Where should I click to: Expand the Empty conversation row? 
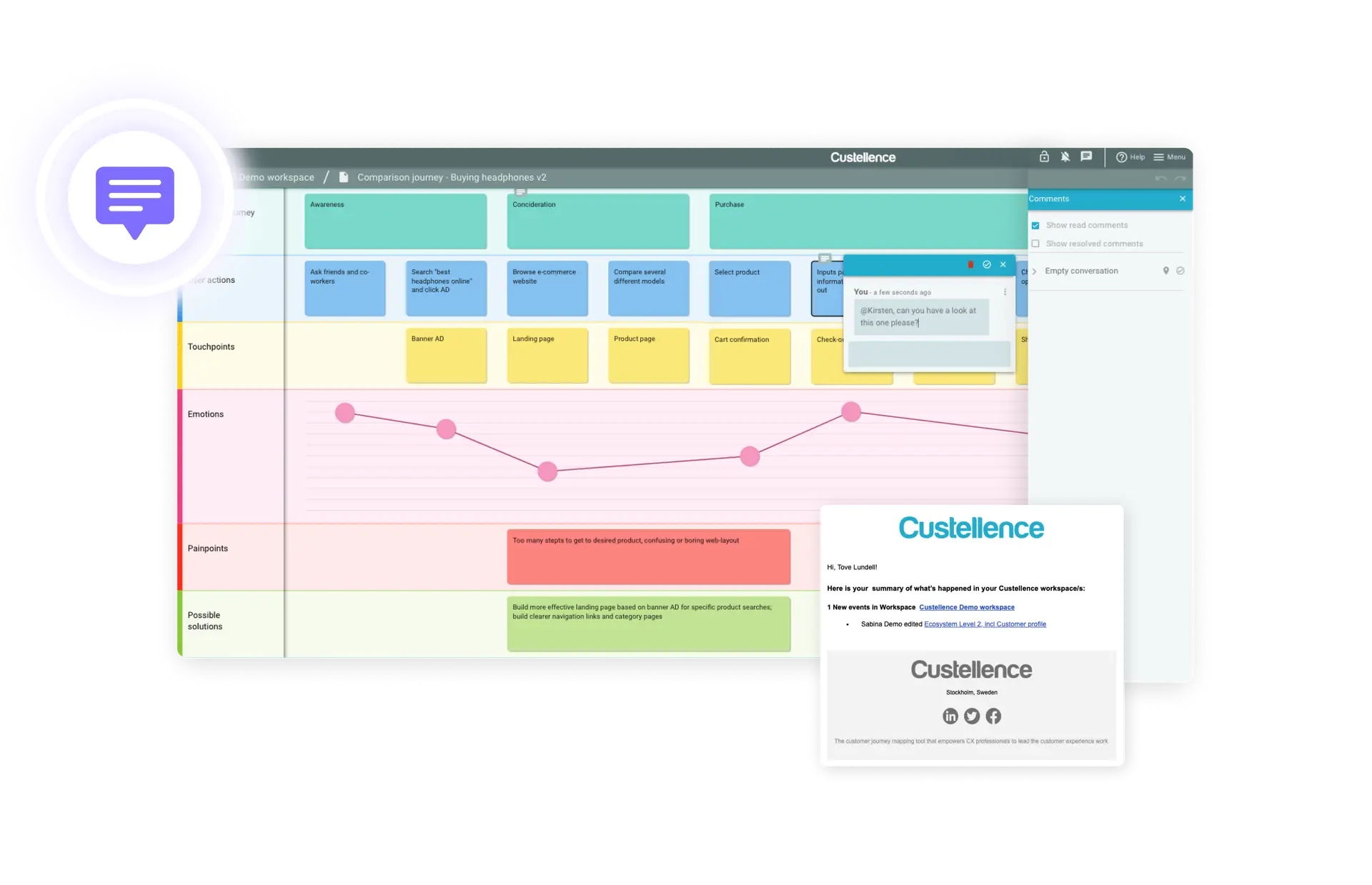click(1034, 271)
